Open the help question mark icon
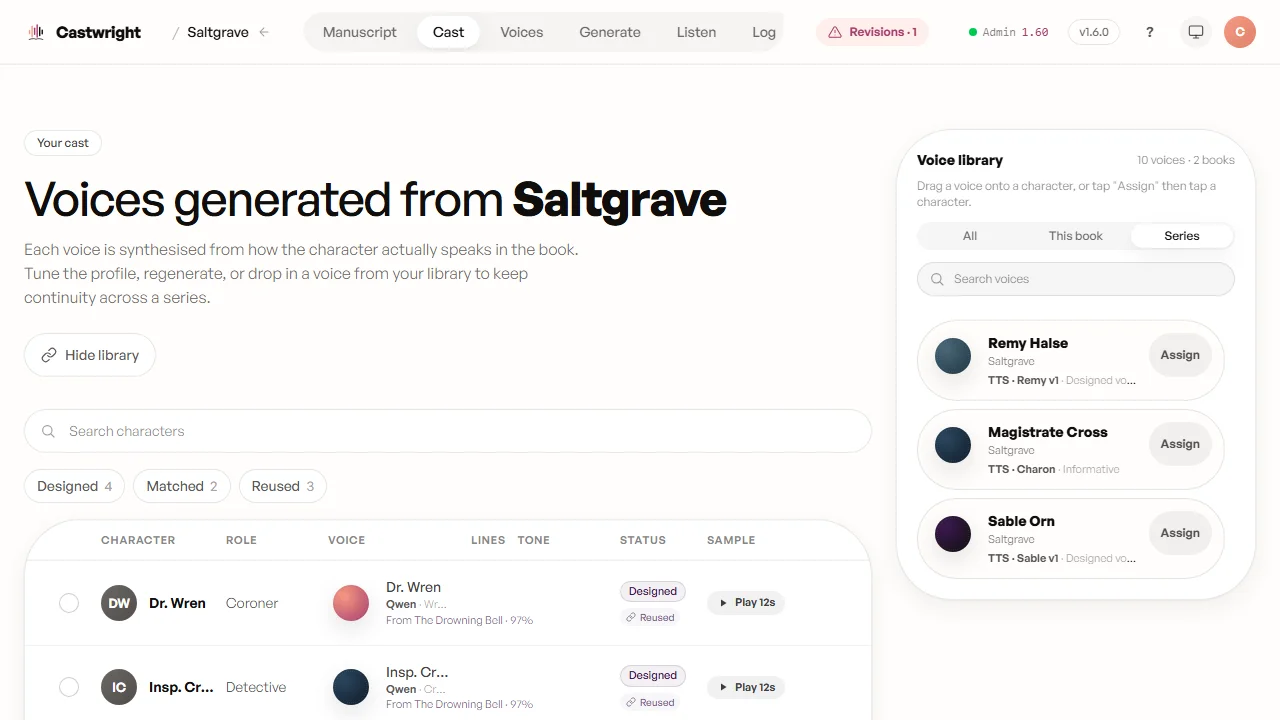Viewport: 1280px width, 720px height. pyautogui.click(x=1150, y=32)
